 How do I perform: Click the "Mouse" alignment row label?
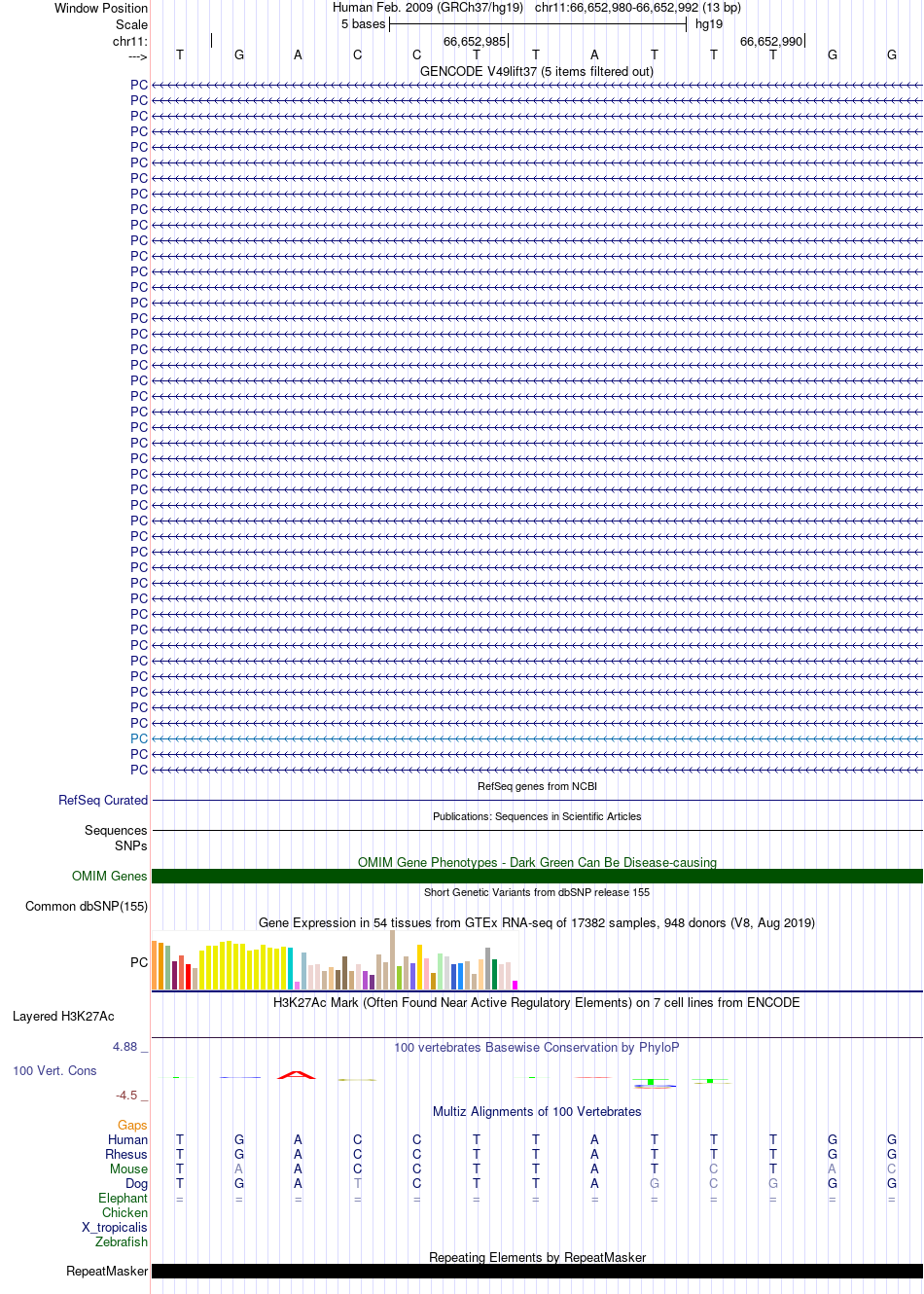click(128, 1168)
